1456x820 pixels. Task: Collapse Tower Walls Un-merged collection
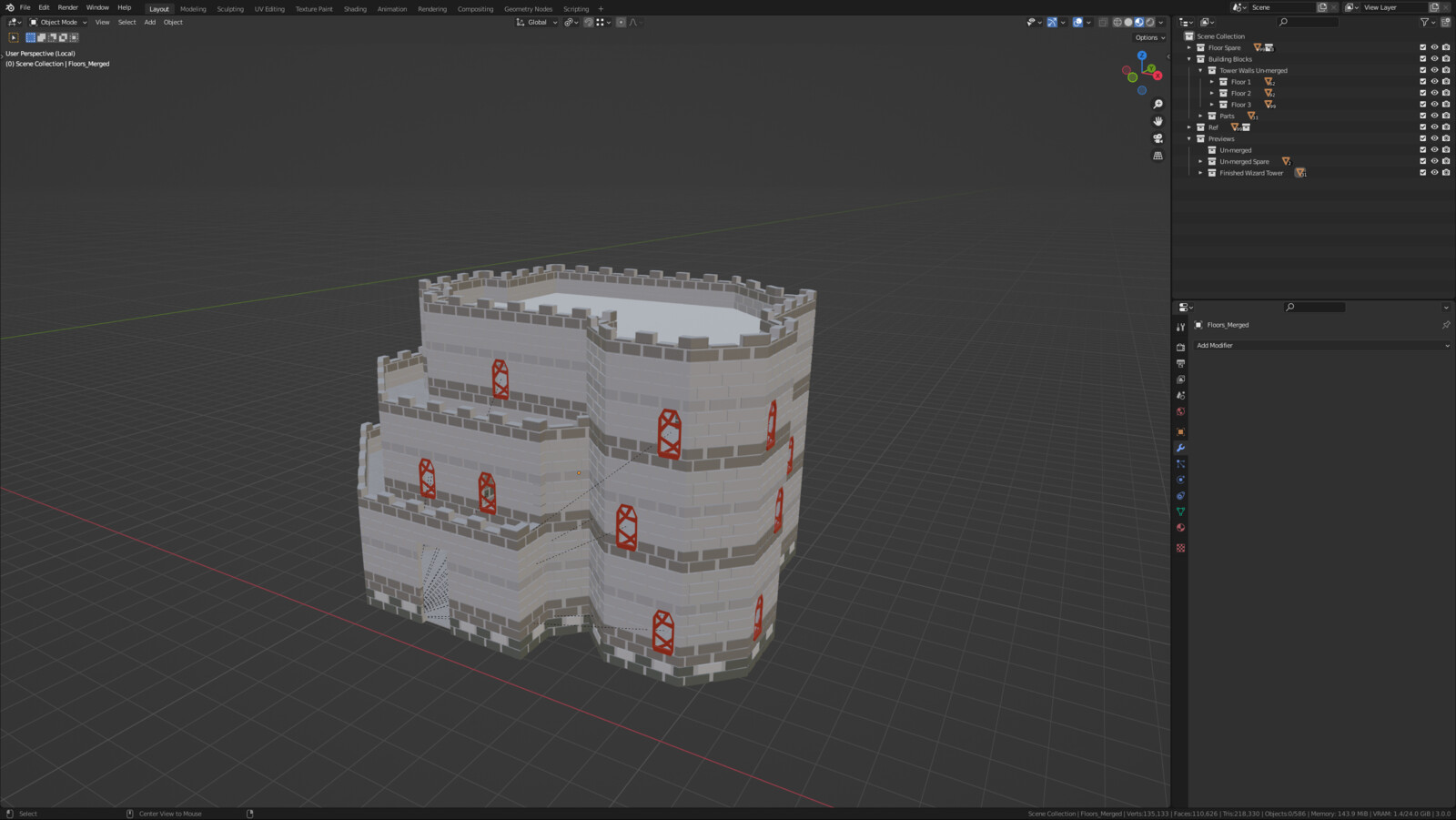click(x=1200, y=70)
